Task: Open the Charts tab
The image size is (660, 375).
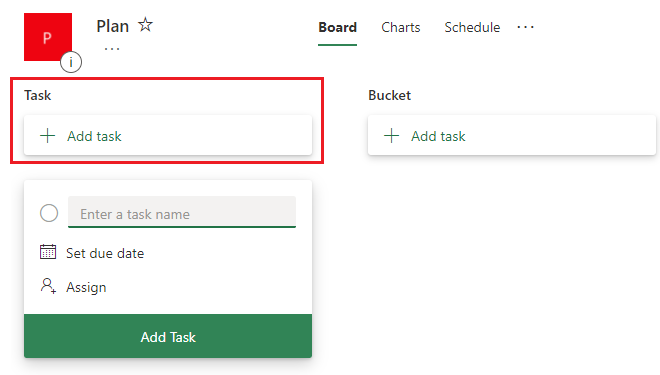Action: (401, 27)
